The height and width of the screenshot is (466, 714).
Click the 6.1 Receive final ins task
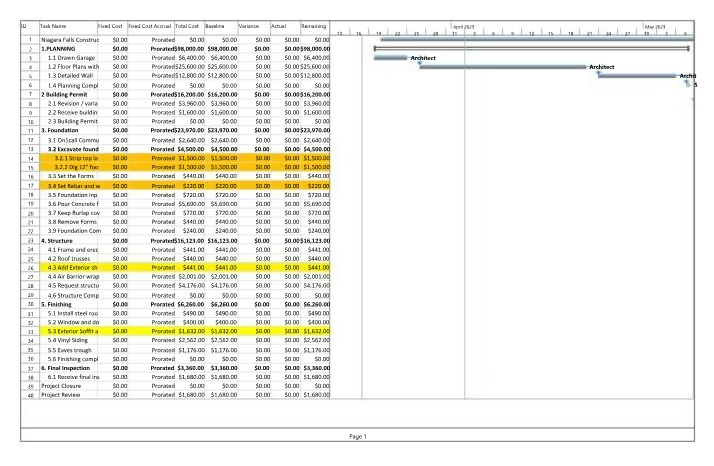[x=73, y=377]
